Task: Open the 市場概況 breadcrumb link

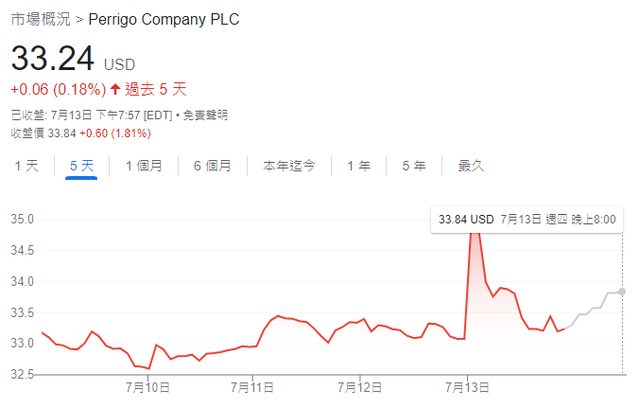Action: pos(40,19)
